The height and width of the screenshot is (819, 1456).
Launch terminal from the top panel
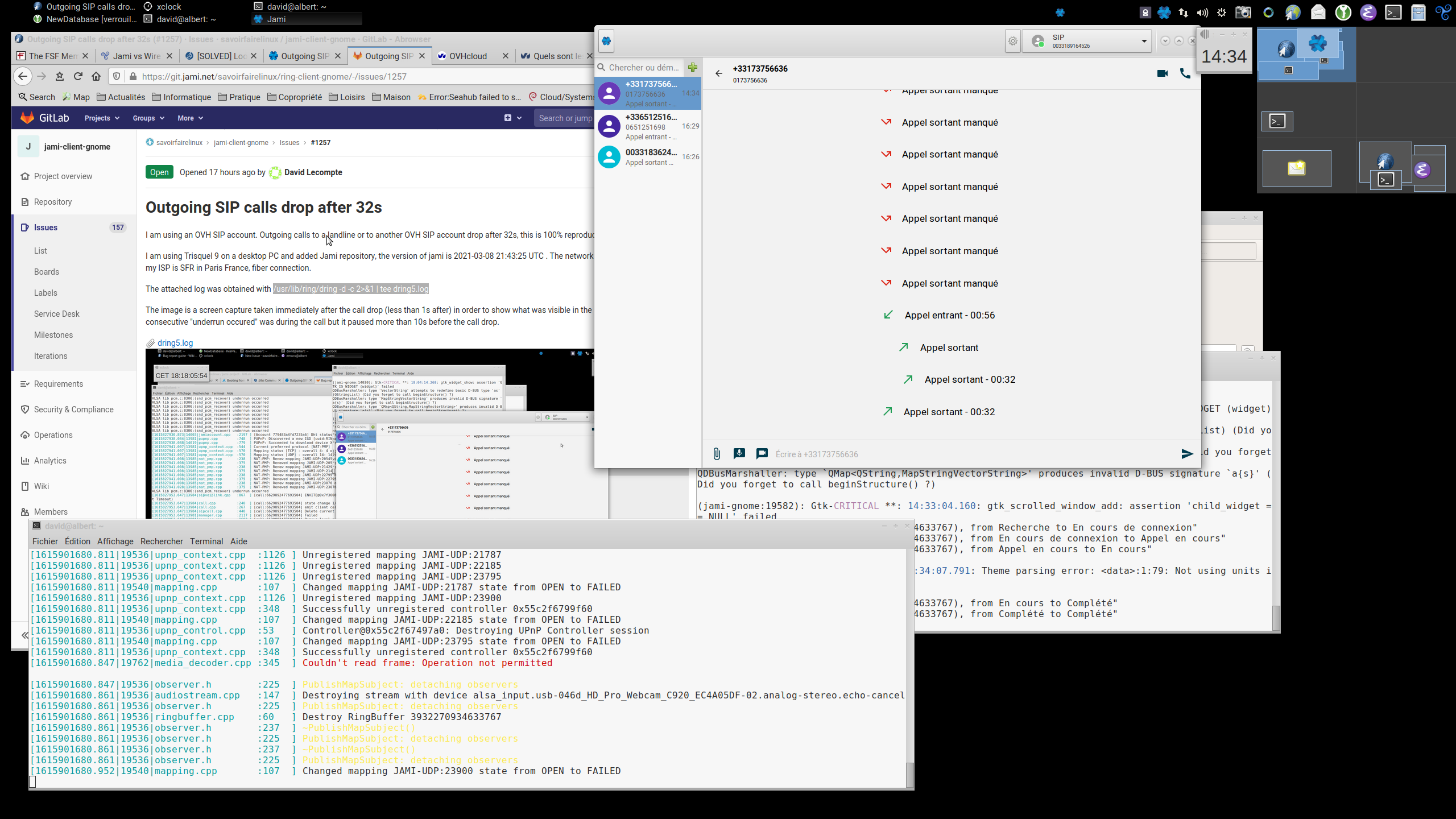[x=1393, y=13]
